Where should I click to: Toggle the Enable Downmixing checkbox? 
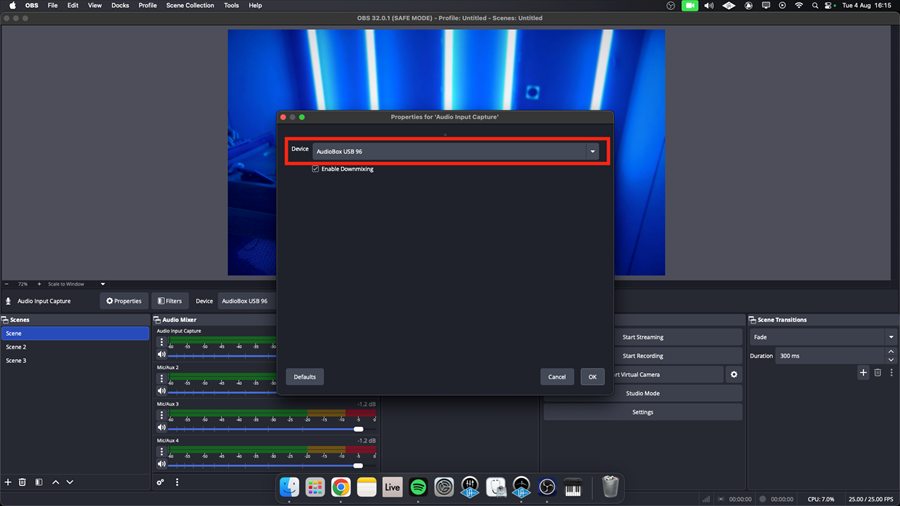pos(315,169)
